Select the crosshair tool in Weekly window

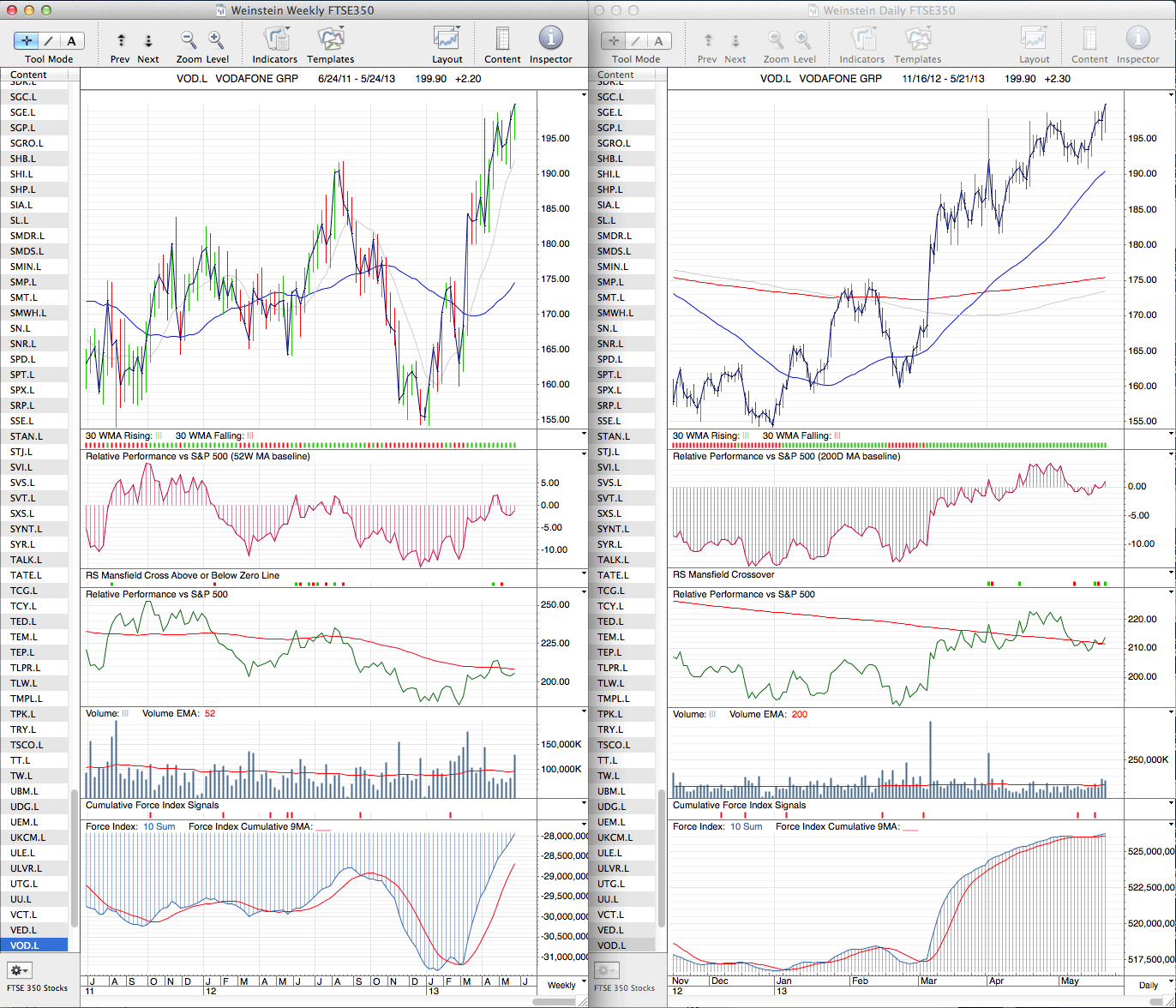[27, 40]
